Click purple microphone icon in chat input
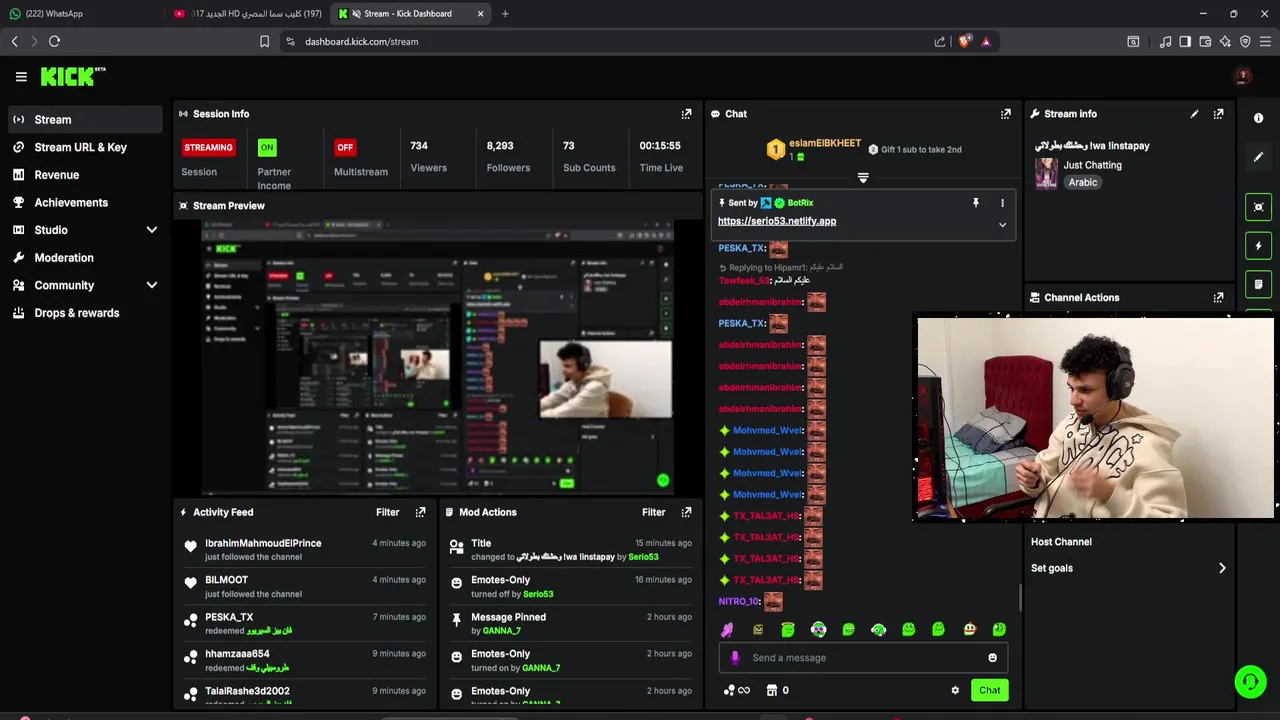The height and width of the screenshot is (720, 1280). (x=735, y=658)
